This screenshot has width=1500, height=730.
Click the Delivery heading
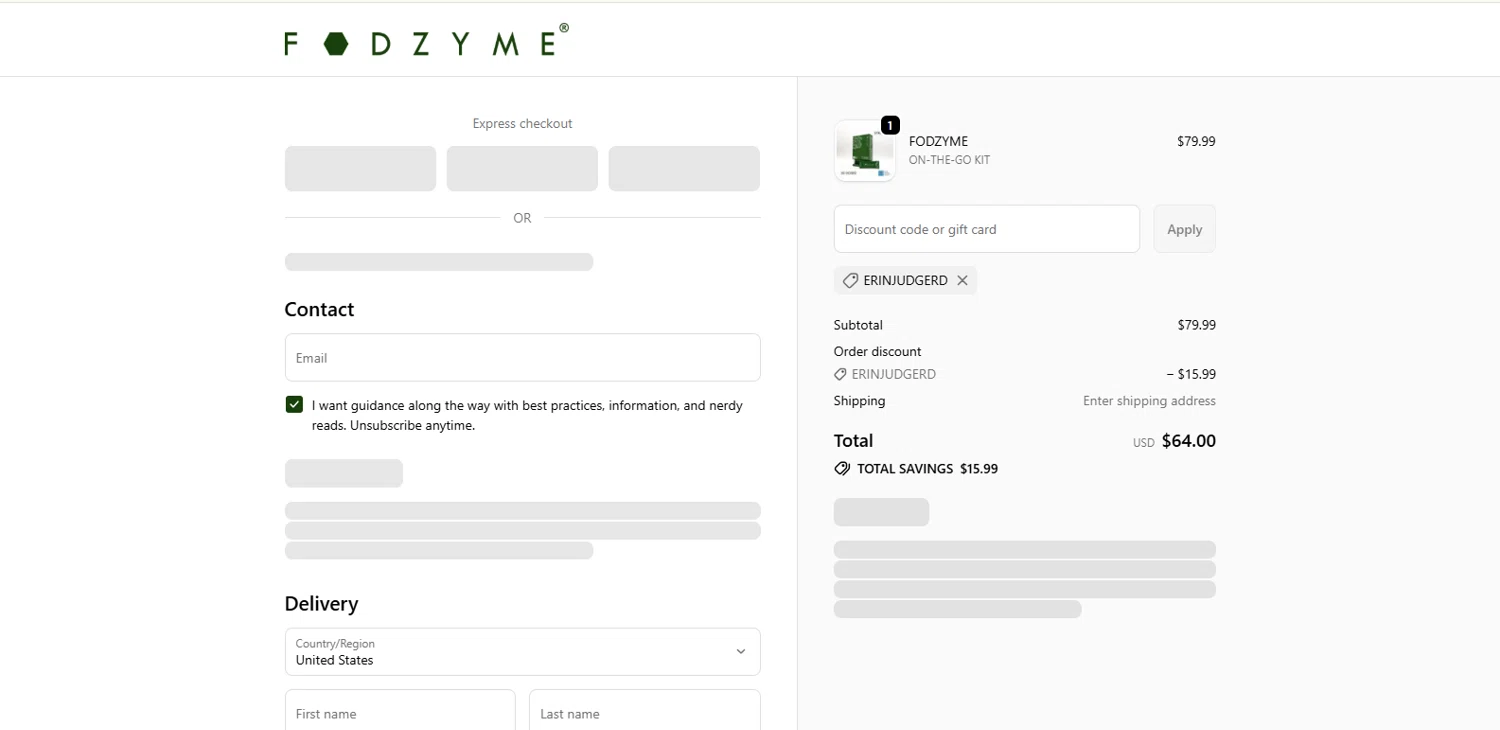click(321, 604)
